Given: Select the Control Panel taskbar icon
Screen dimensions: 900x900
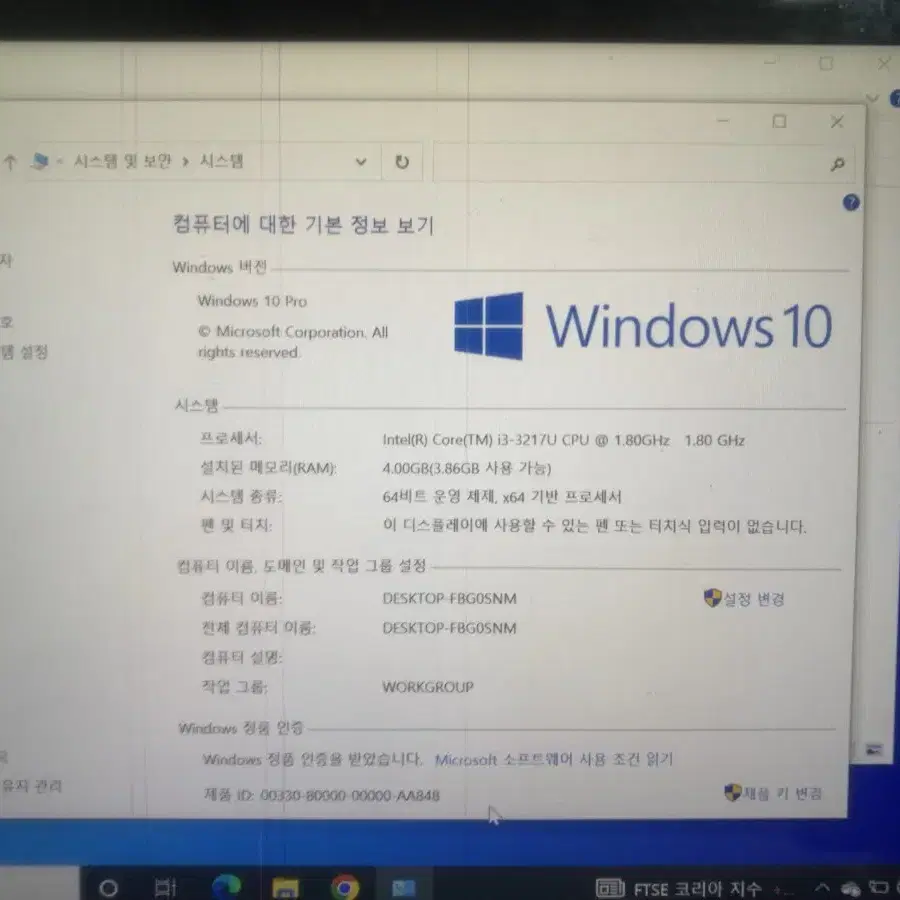Looking at the screenshot, I should tap(404, 889).
